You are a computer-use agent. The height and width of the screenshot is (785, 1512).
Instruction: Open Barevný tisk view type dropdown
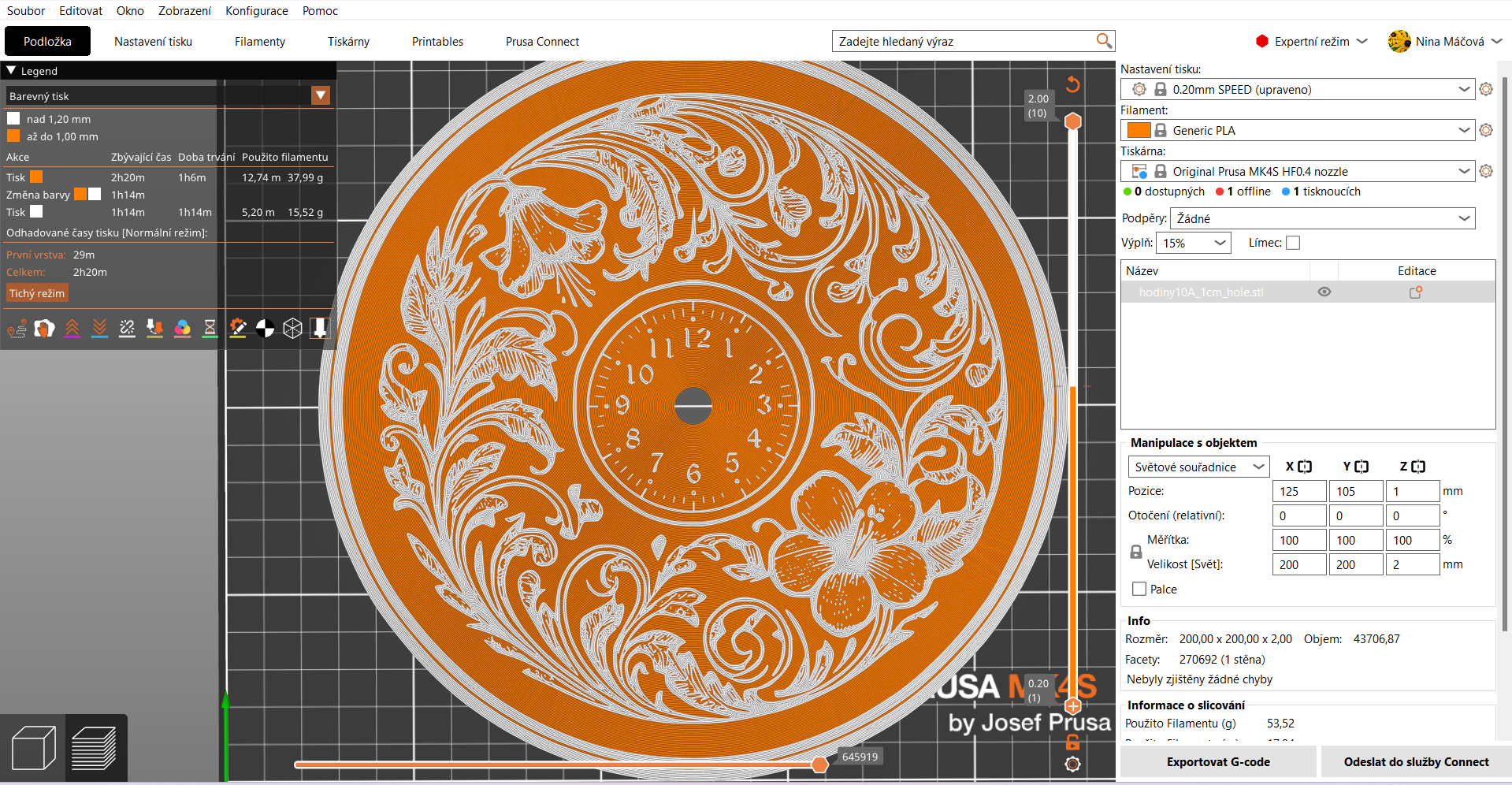321,96
